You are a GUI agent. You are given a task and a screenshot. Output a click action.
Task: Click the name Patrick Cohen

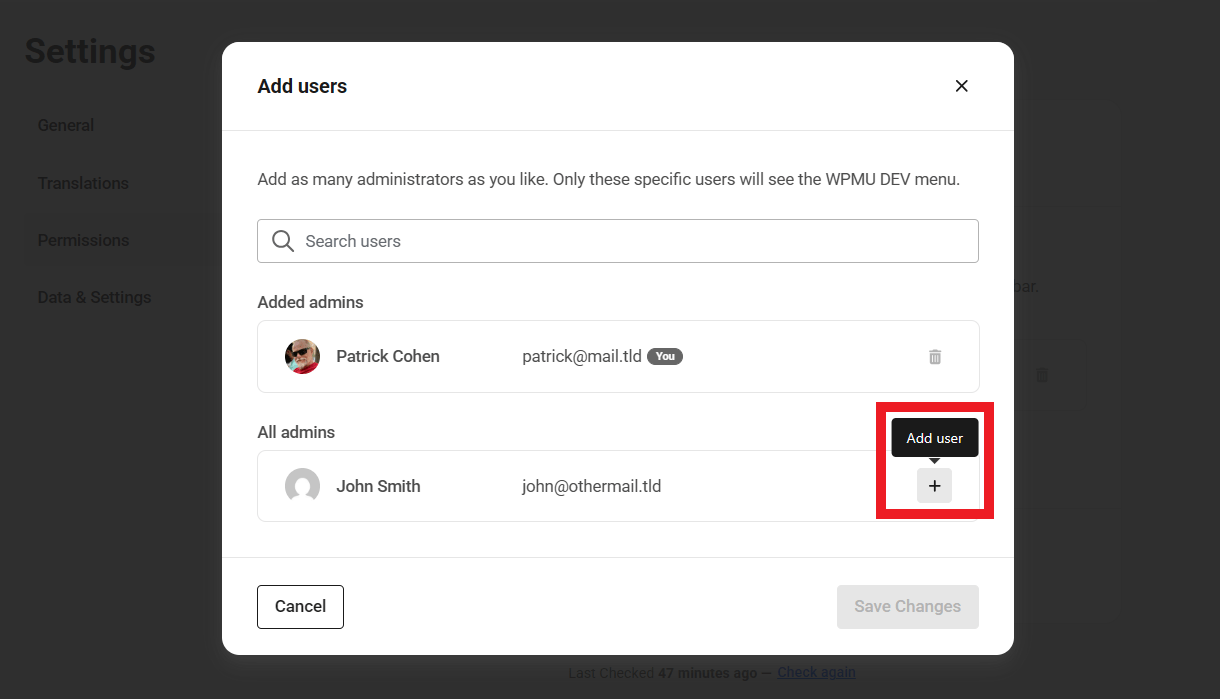point(388,356)
